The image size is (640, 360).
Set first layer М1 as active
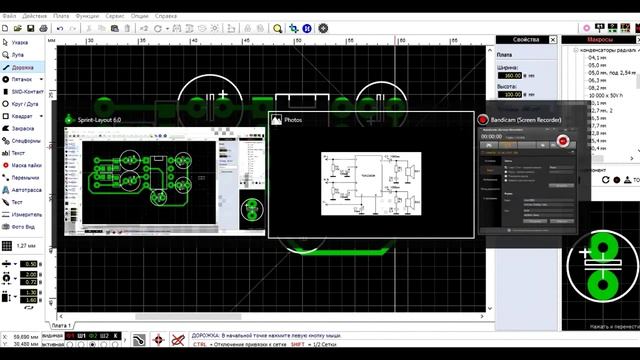(70, 344)
